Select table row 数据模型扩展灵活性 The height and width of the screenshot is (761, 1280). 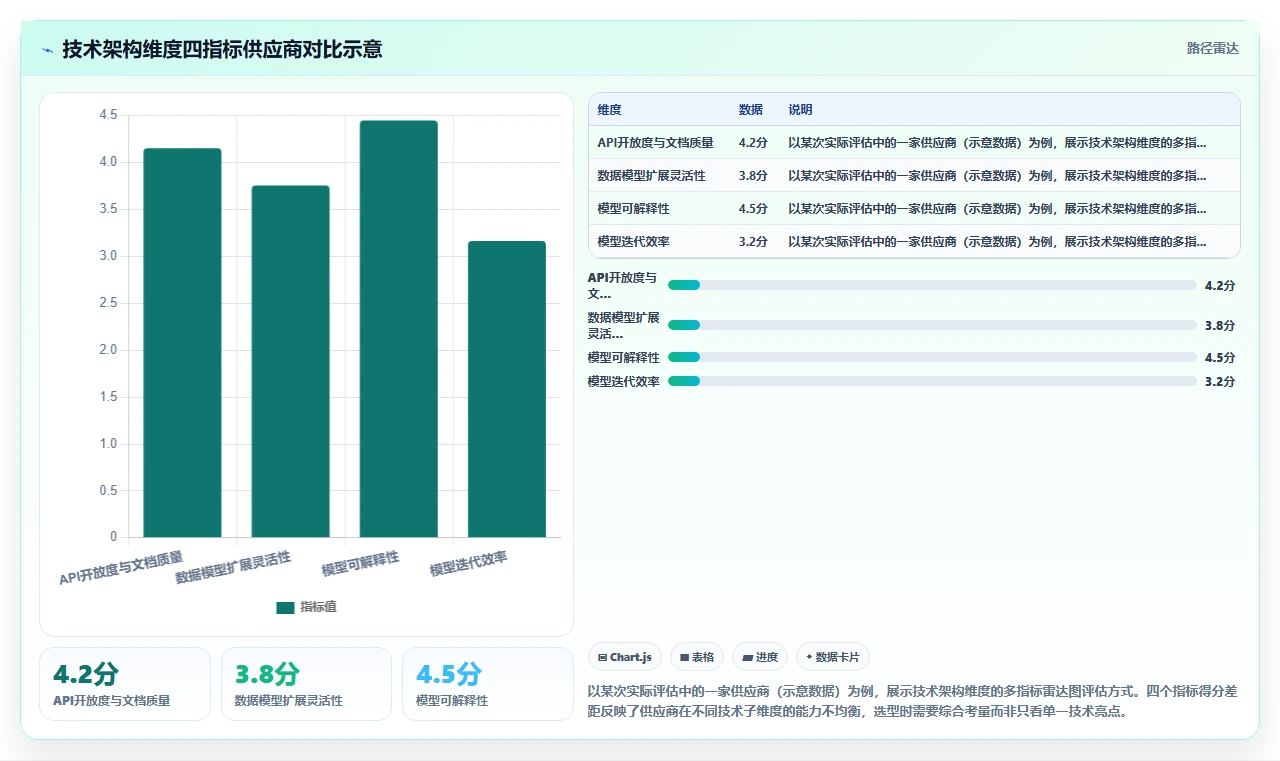tap(914, 176)
